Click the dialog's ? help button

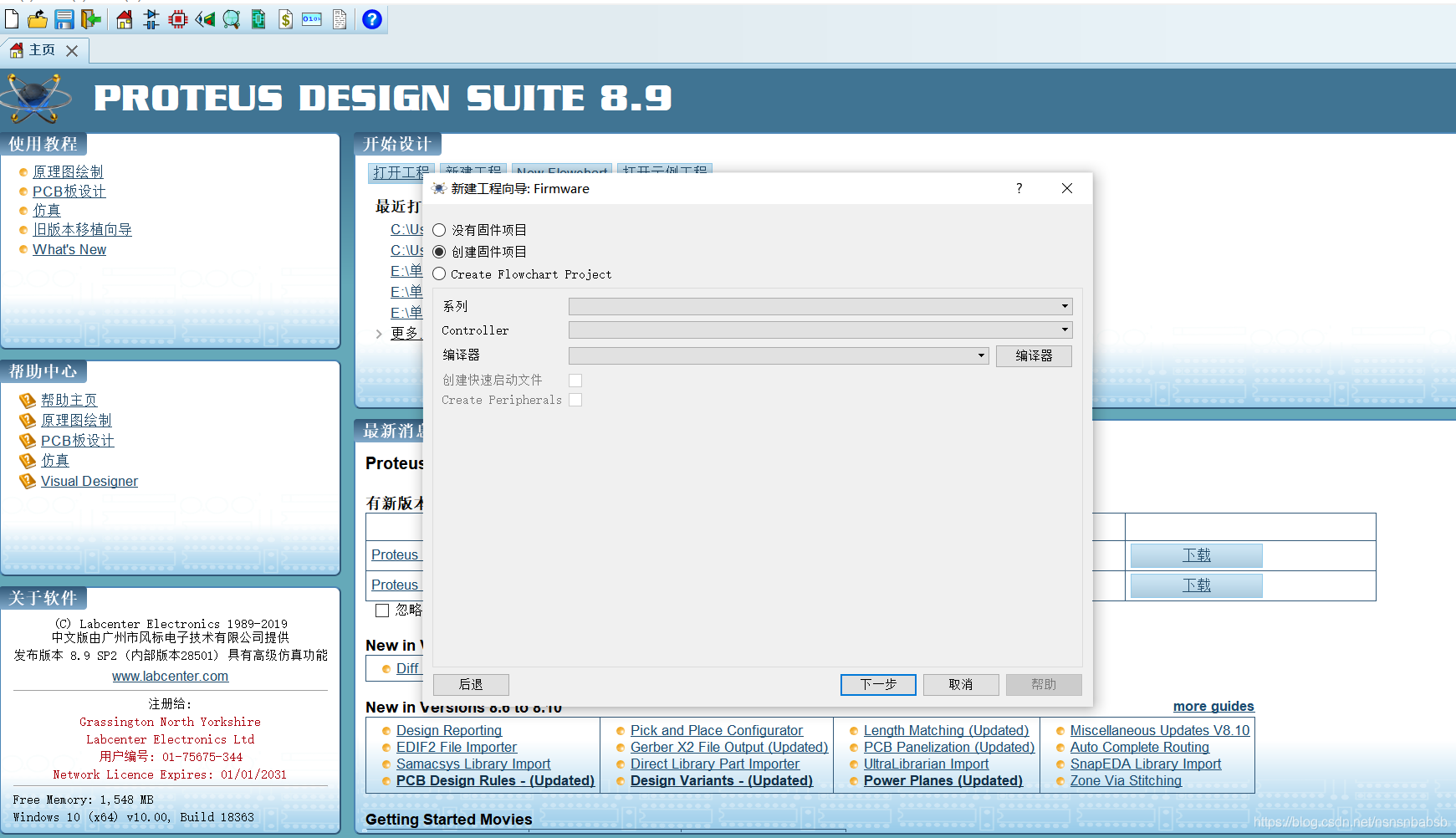click(x=1019, y=188)
